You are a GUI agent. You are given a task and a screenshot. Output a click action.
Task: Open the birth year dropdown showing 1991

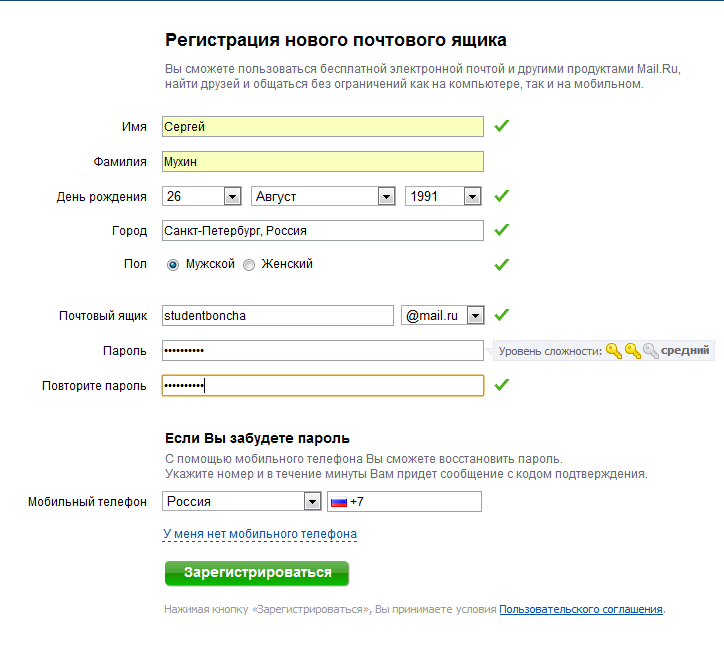pos(473,197)
